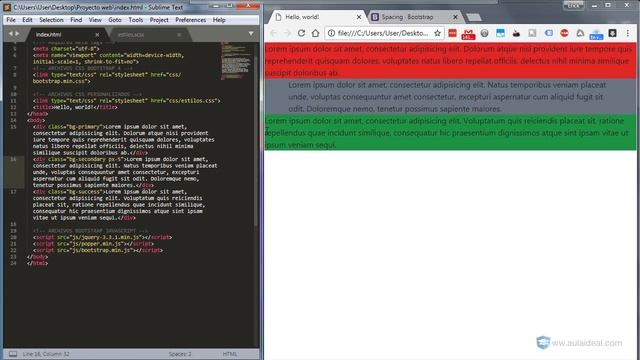View site information icon in address bar
640x360 pixels.
tap(331, 33)
